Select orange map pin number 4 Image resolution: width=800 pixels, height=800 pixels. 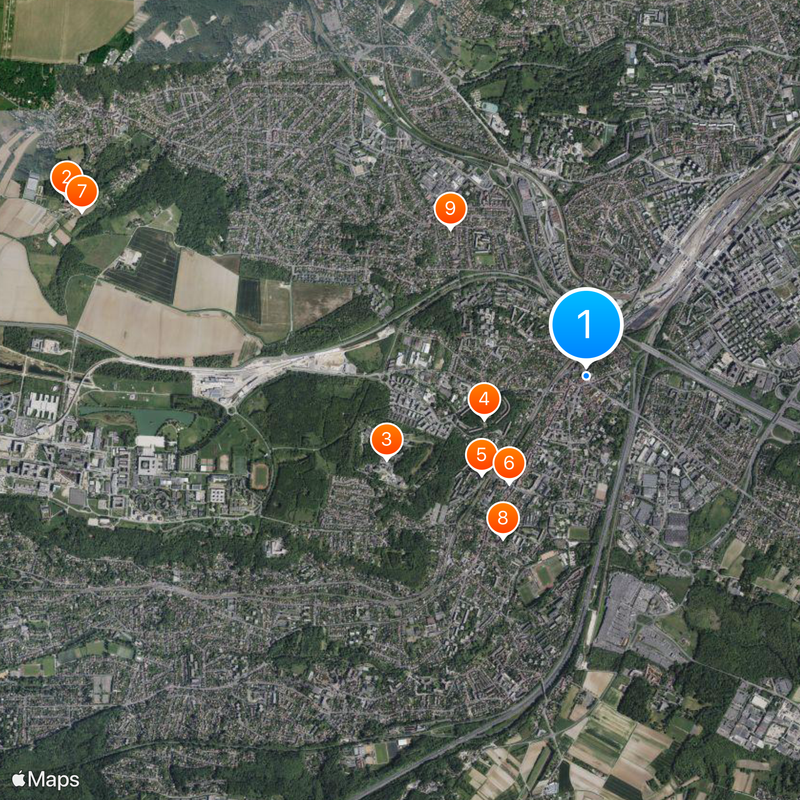484,399
